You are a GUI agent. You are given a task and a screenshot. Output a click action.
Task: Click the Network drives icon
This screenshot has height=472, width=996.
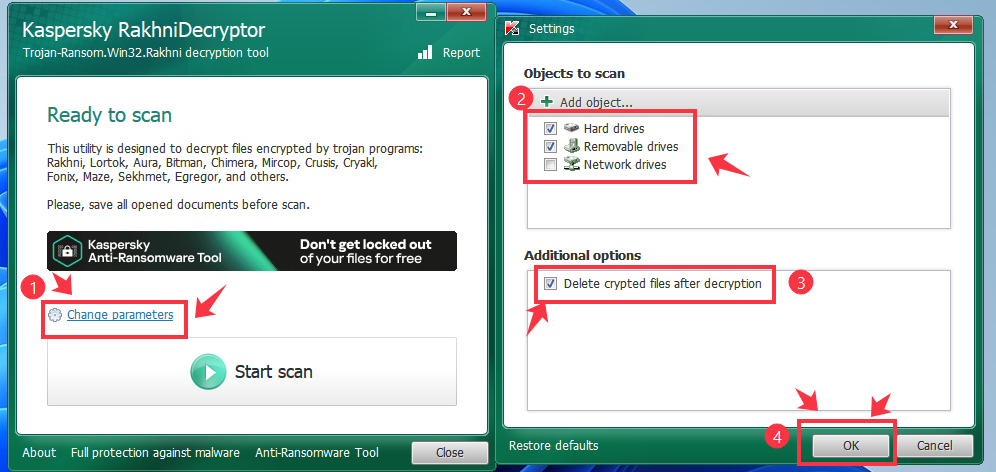coord(572,165)
